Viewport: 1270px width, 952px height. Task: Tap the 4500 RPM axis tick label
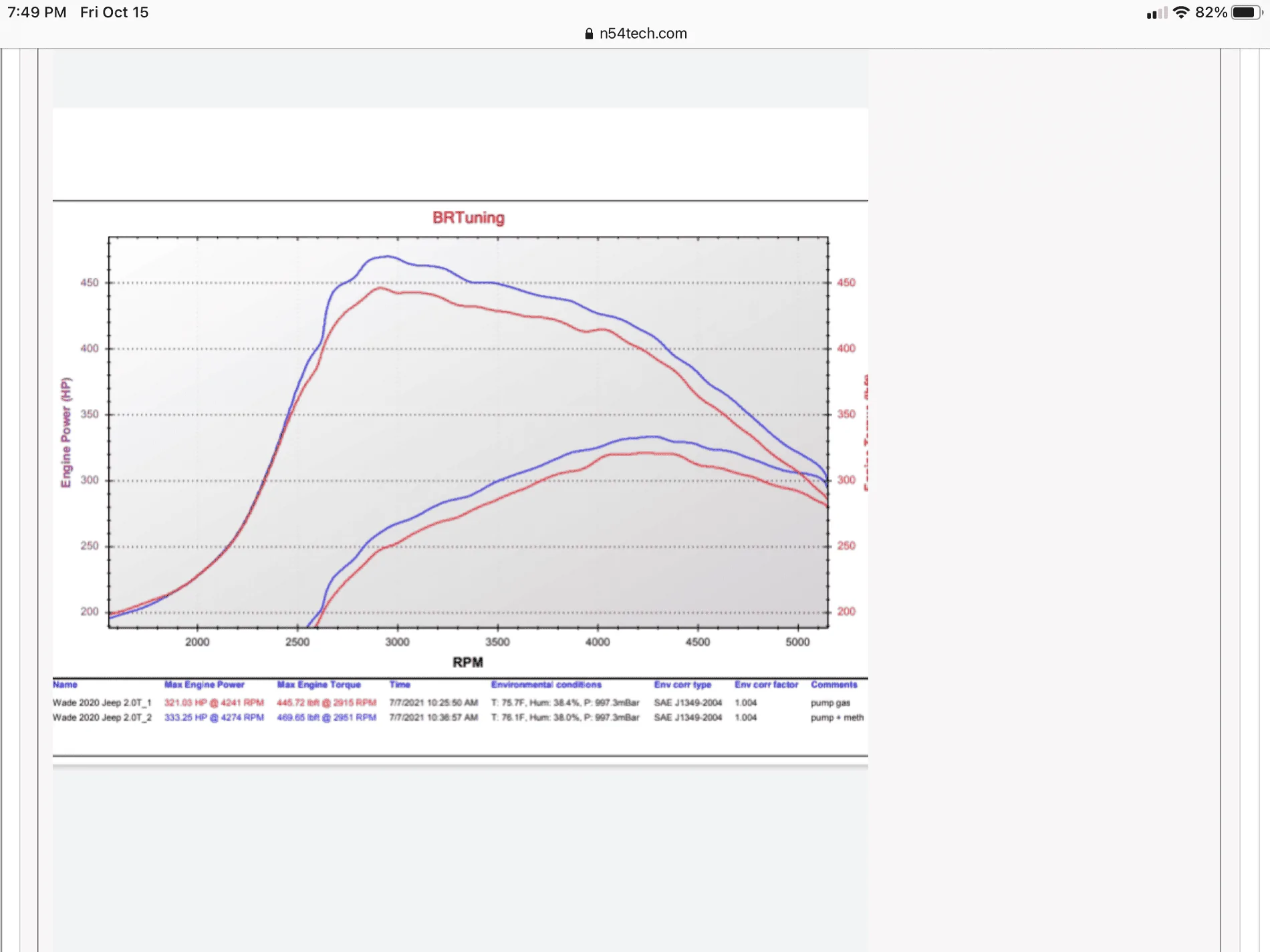tap(697, 642)
